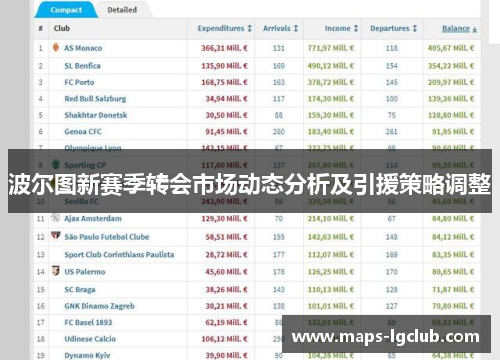The width and height of the screenshot is (500, 362).
Task: Open Dynamo Kyiv club link
Action: (x=87, y=356)
